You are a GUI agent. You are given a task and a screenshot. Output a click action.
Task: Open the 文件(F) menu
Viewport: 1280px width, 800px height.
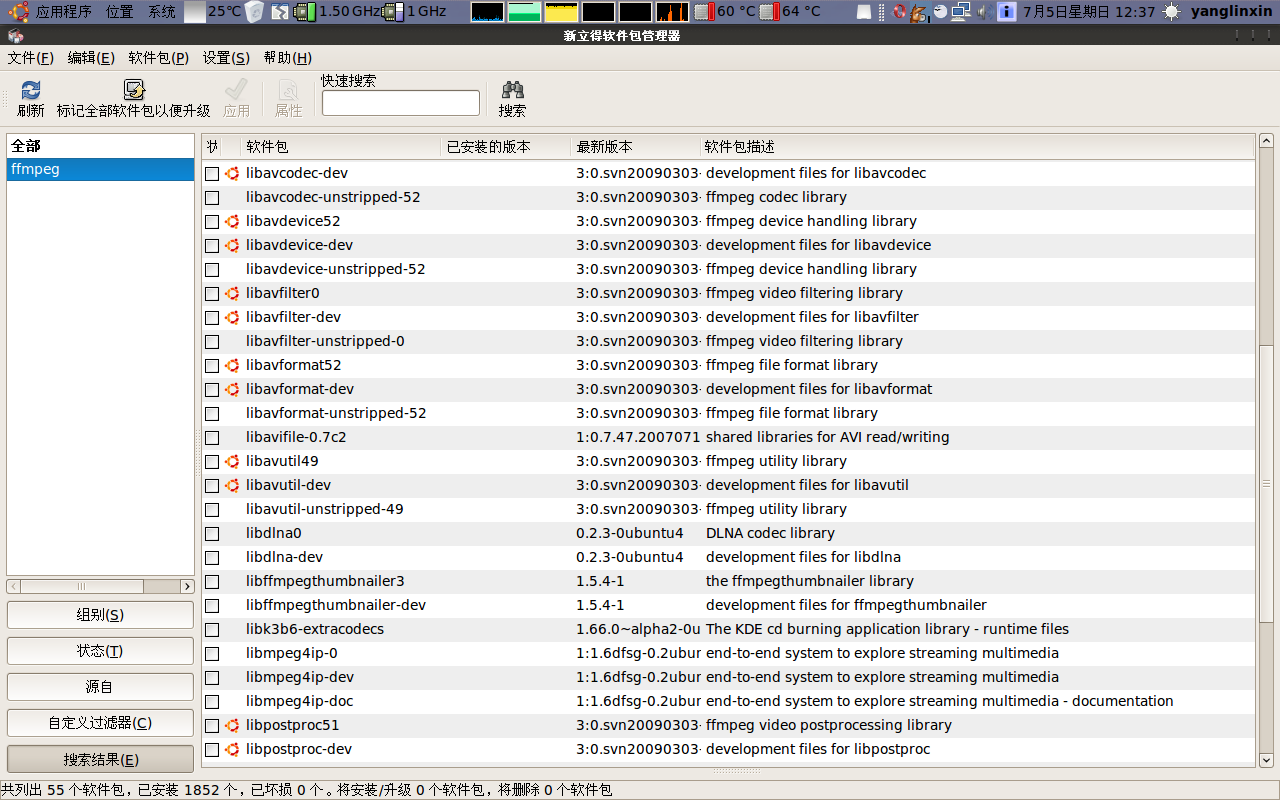[30, 58]
